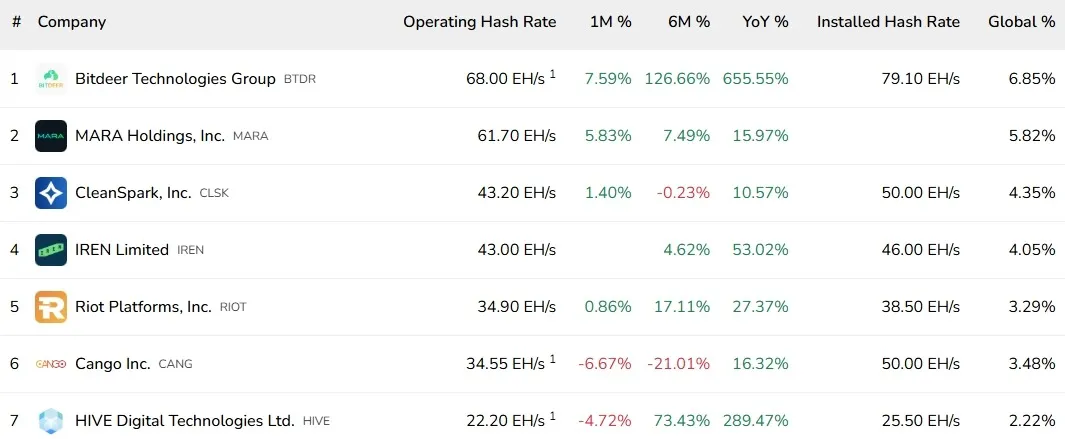Click the Bitdeer Technologies Group logo icon
1065x439 pixels.
[51, 79]
